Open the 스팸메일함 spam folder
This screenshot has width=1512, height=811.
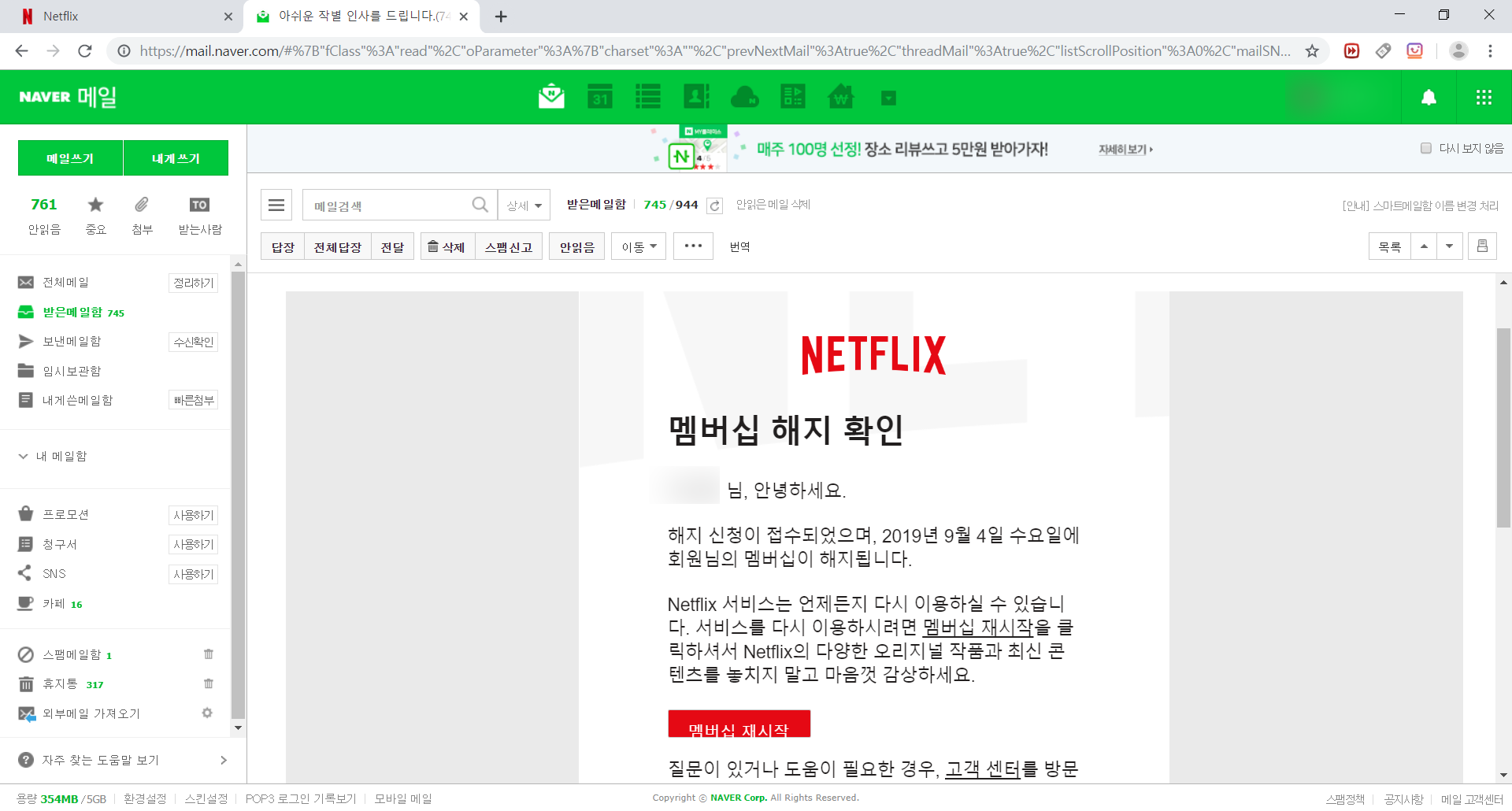point(72,655)
